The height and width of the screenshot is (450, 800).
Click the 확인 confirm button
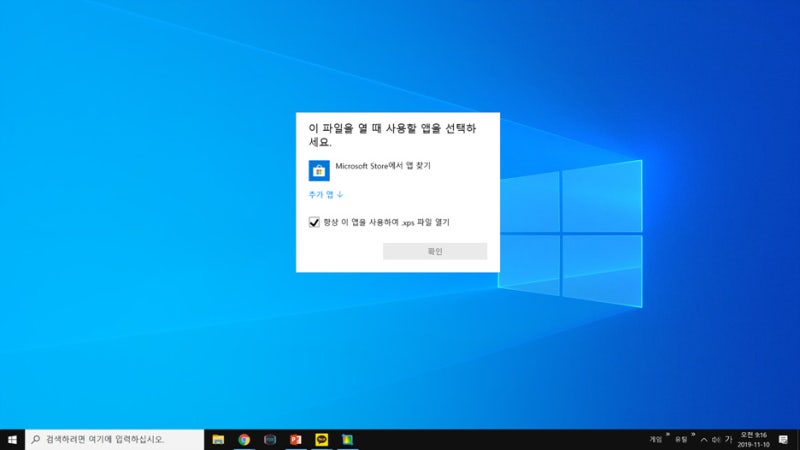click(x=435, y=251)
